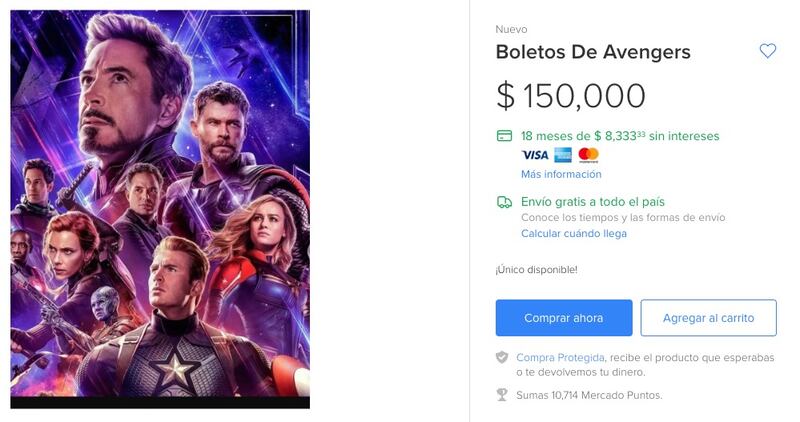This screenshot has width=800, height=422.
Task: Click the credit card installments icon
Action: tap(504, 136)
